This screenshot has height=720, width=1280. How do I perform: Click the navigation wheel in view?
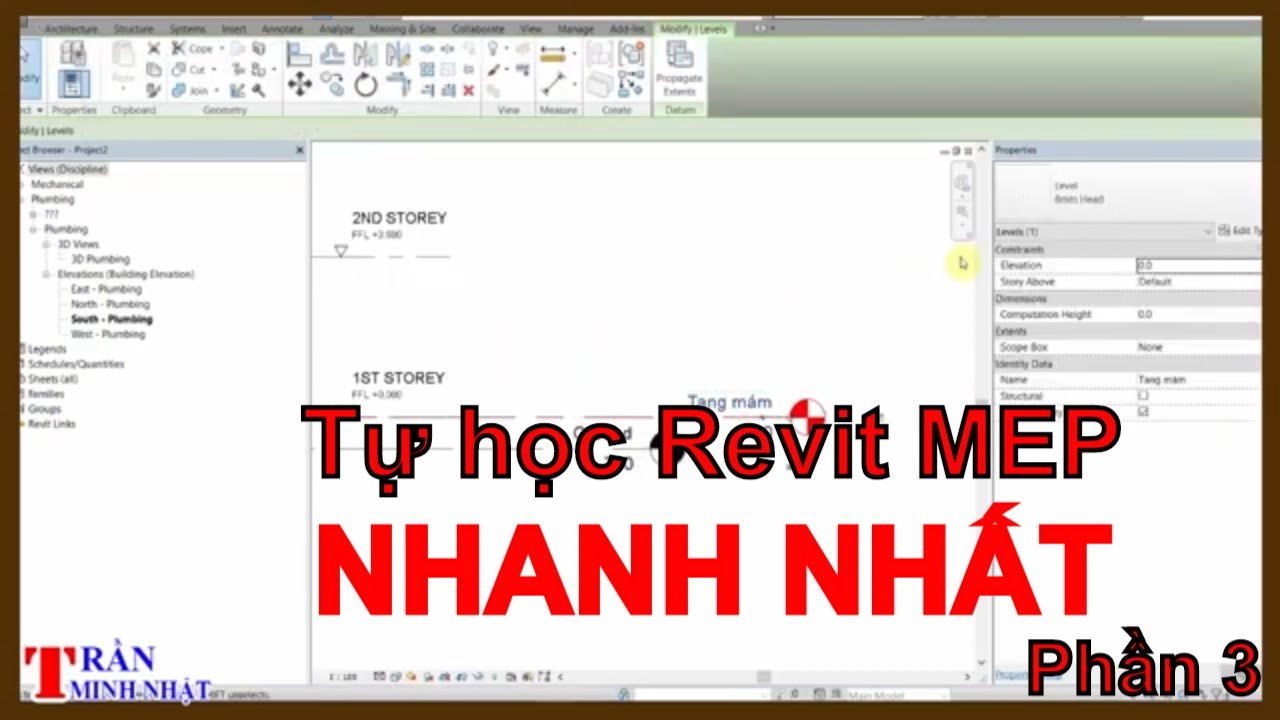click(962, 183)
